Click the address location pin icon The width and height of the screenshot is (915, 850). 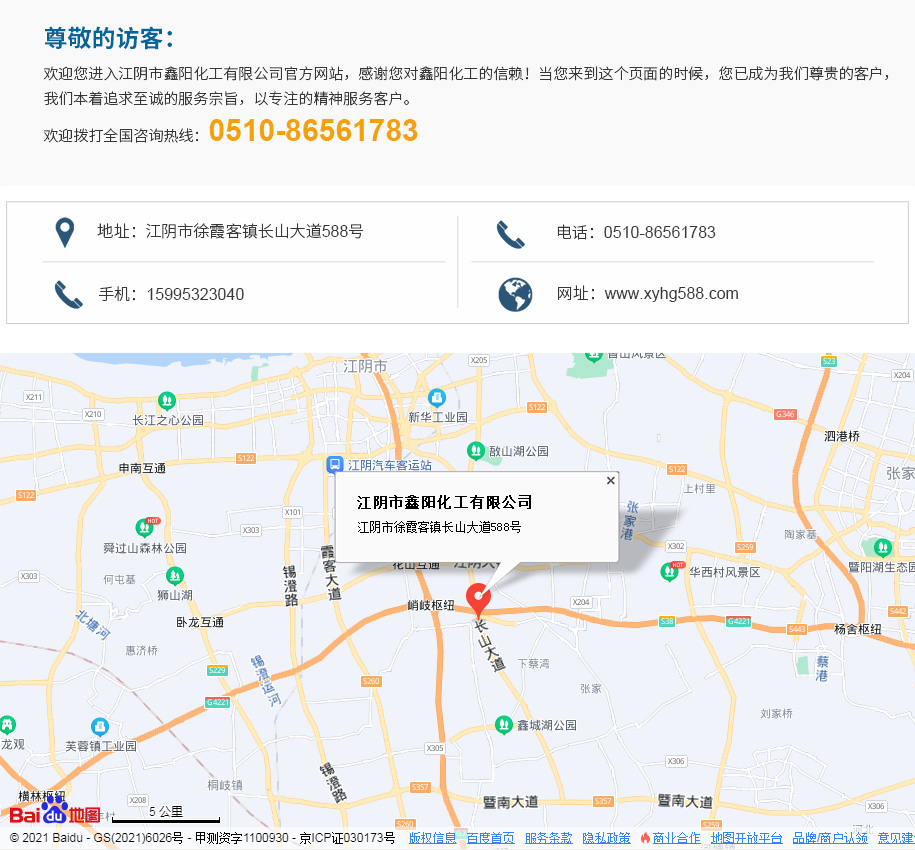point(65,233)
